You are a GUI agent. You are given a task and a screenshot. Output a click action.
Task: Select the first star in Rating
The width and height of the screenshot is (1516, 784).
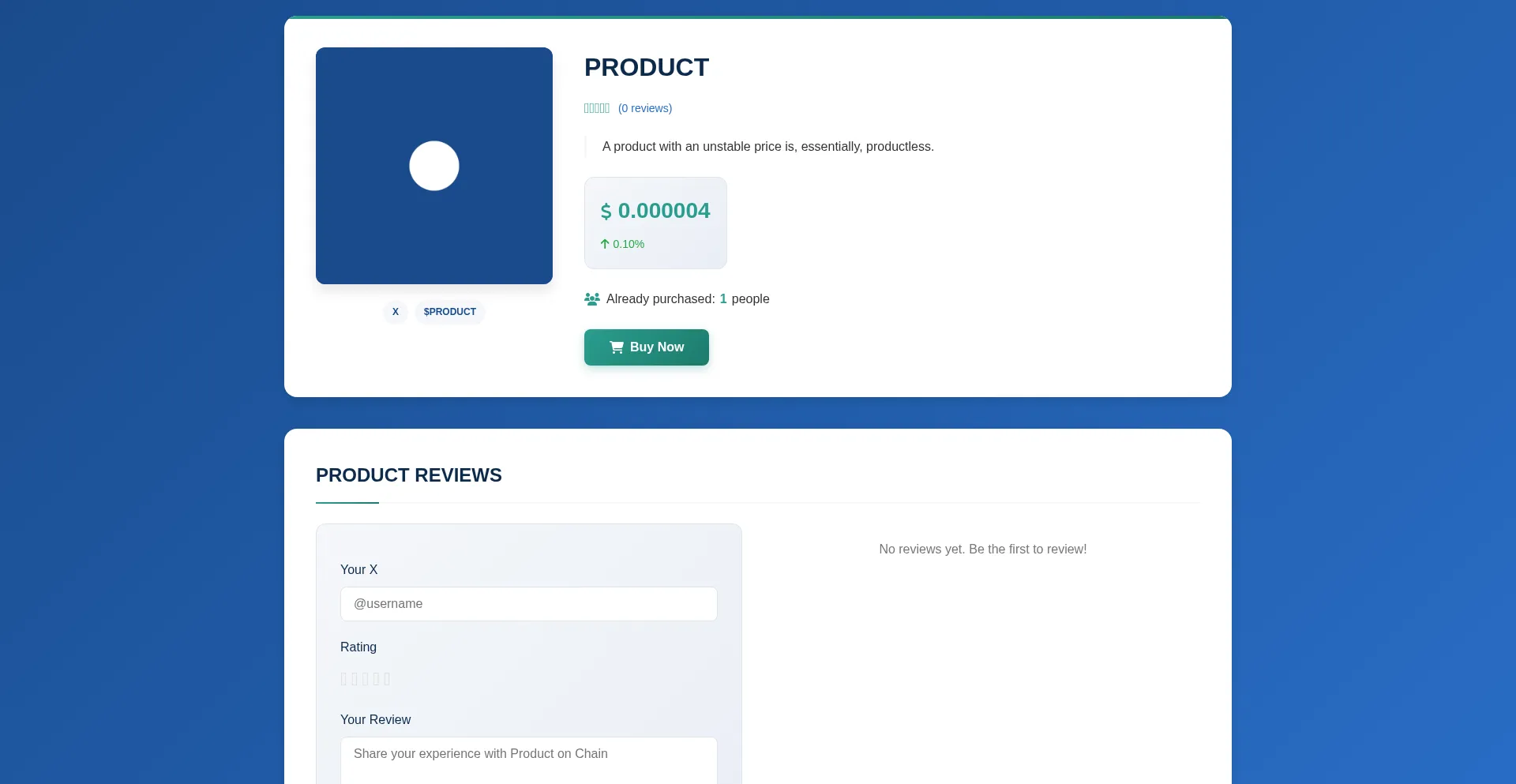pyautogui.click(x=343, y=679)
